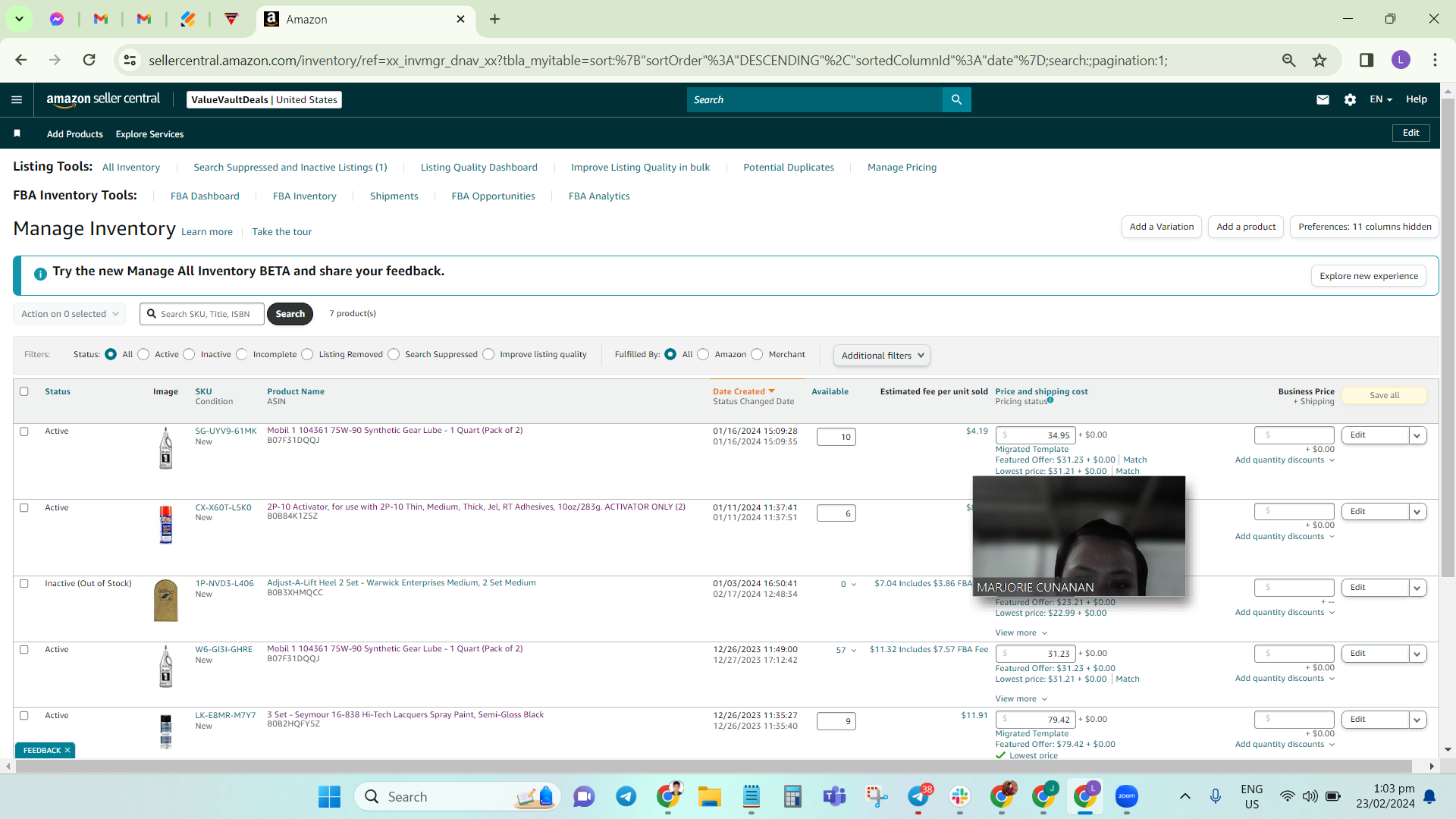The height and width of the screenshot is (819, 1456).
Task: Open the Action on 0 selected dropdown
Action: [70, 314]
